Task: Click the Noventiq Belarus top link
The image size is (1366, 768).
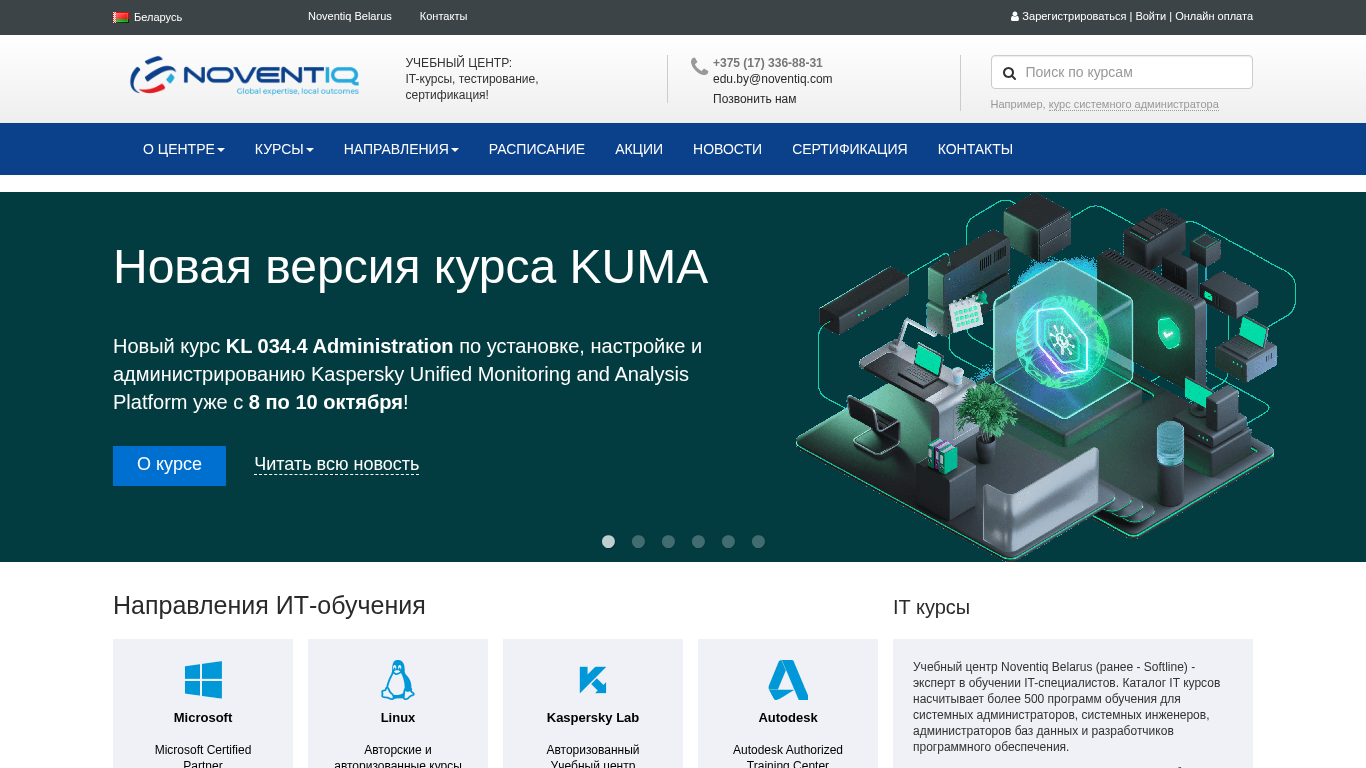Action: point(350,16)
